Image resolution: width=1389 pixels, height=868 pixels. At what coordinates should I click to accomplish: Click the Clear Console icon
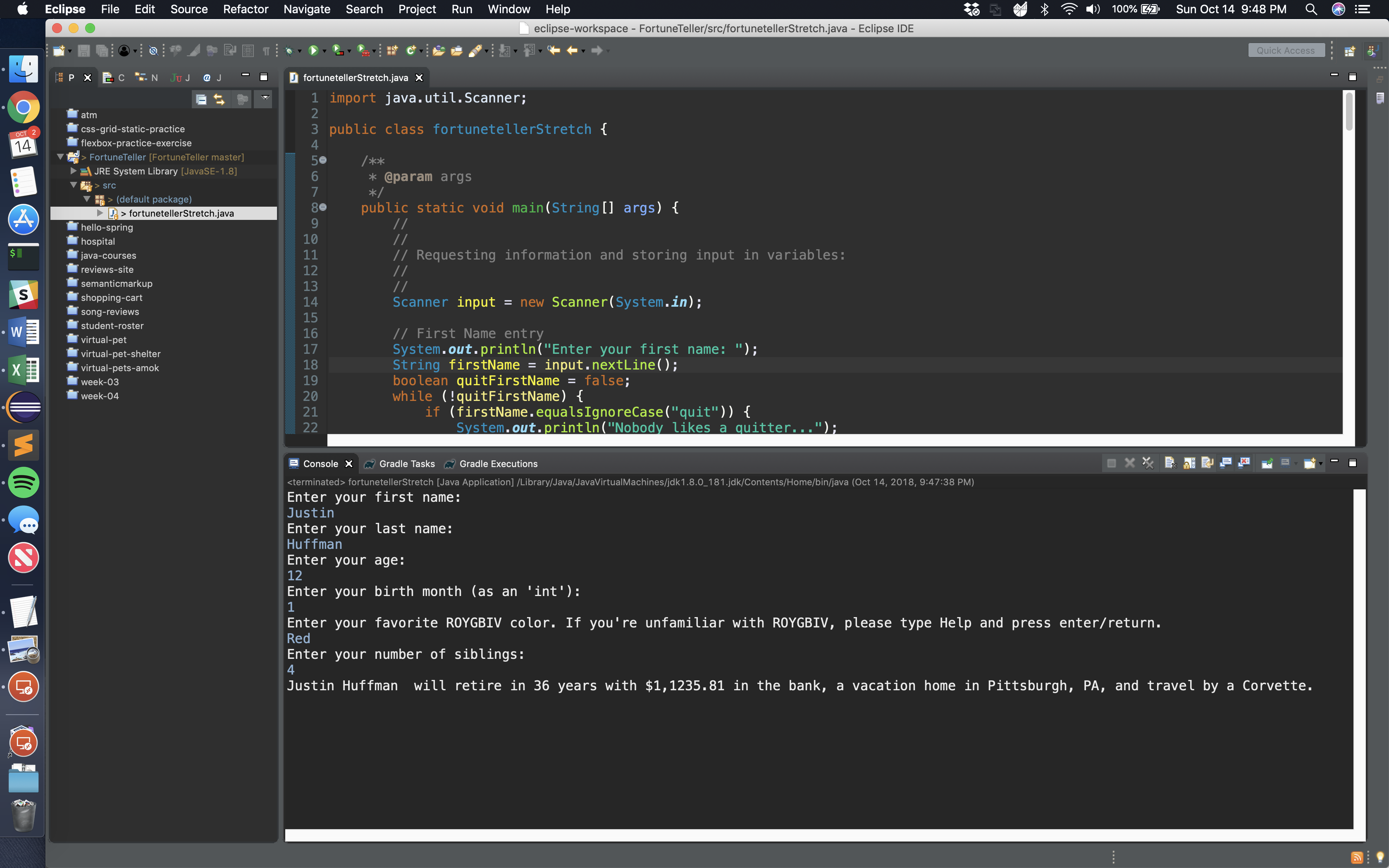coord(1170,463)
